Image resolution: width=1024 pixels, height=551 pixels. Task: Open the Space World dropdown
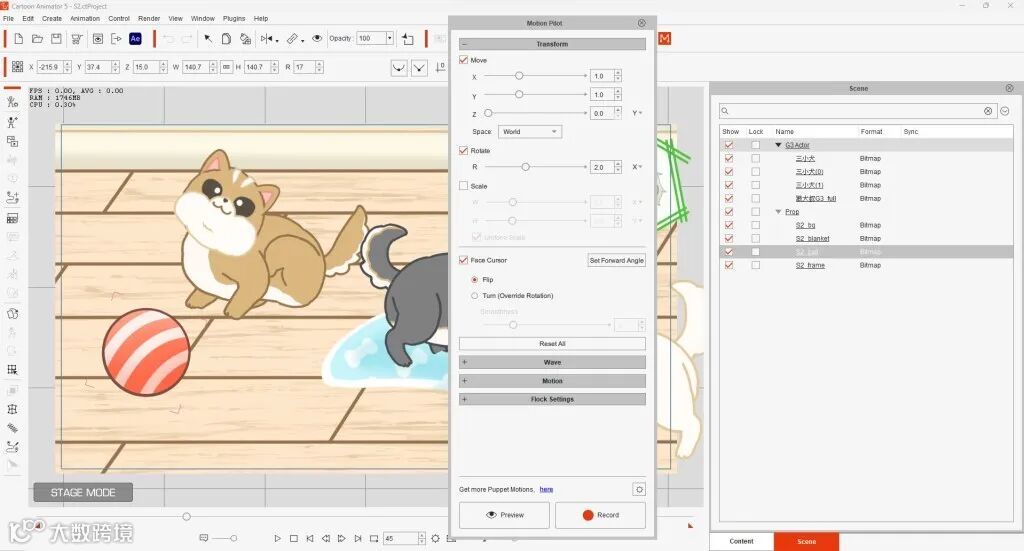pyautogui.click(x=530, y=132)
